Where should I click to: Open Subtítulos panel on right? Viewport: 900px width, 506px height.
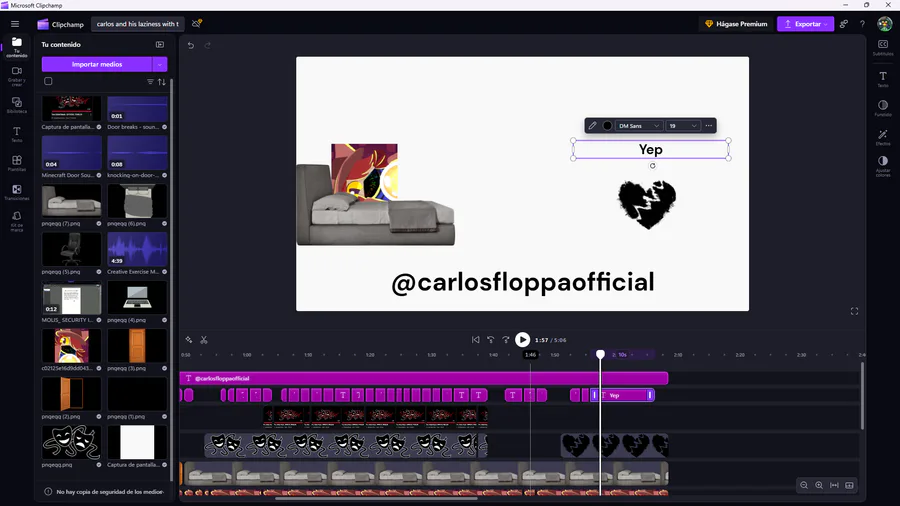point(883,48)
